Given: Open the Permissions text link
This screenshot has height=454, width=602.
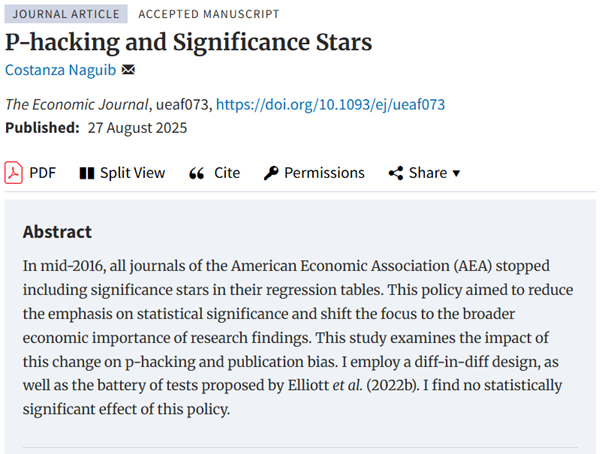Looking at the screenshot, I should tap(324, 173).
